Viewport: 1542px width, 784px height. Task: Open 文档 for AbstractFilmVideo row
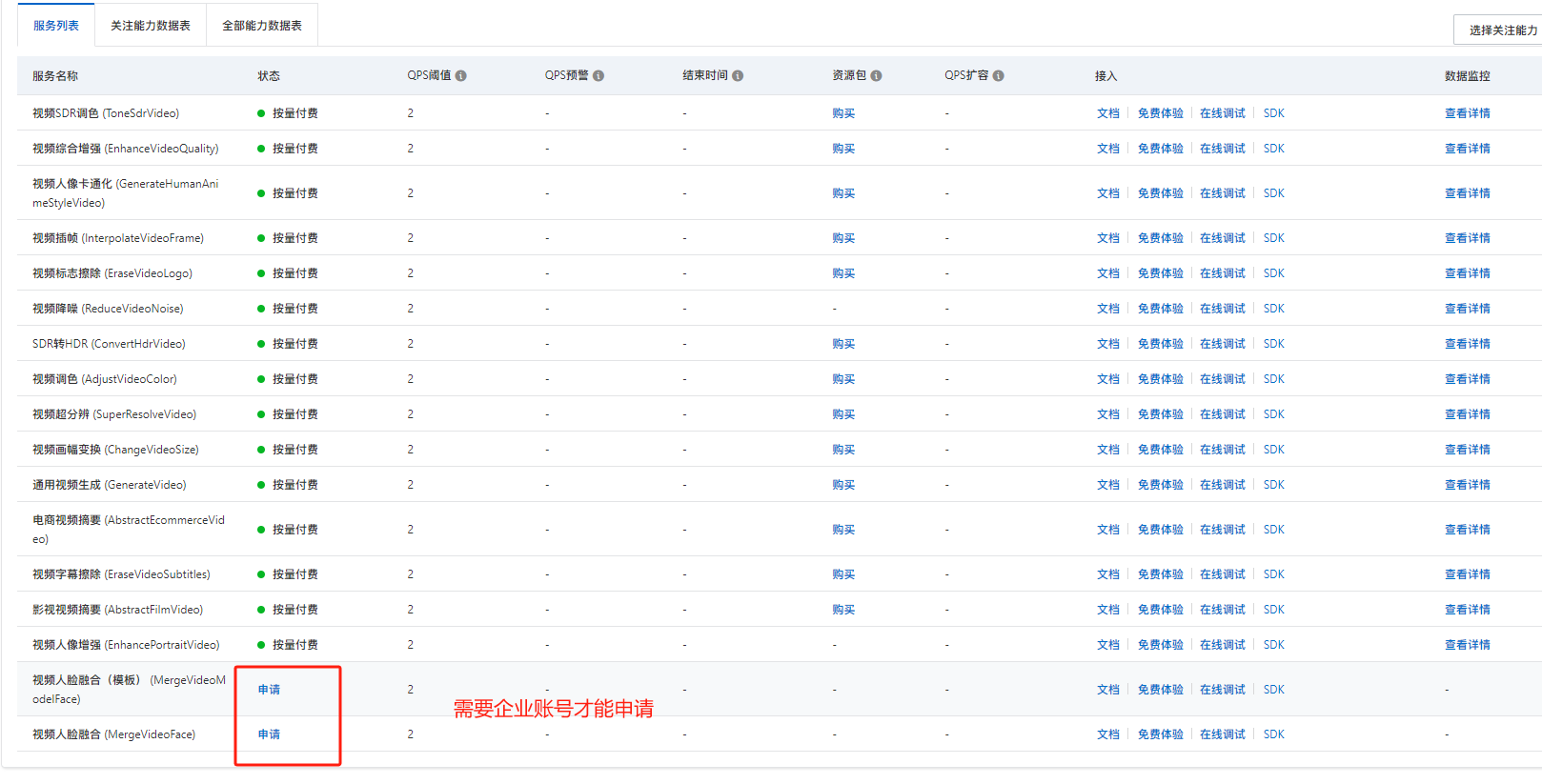tap(1108, 610)
